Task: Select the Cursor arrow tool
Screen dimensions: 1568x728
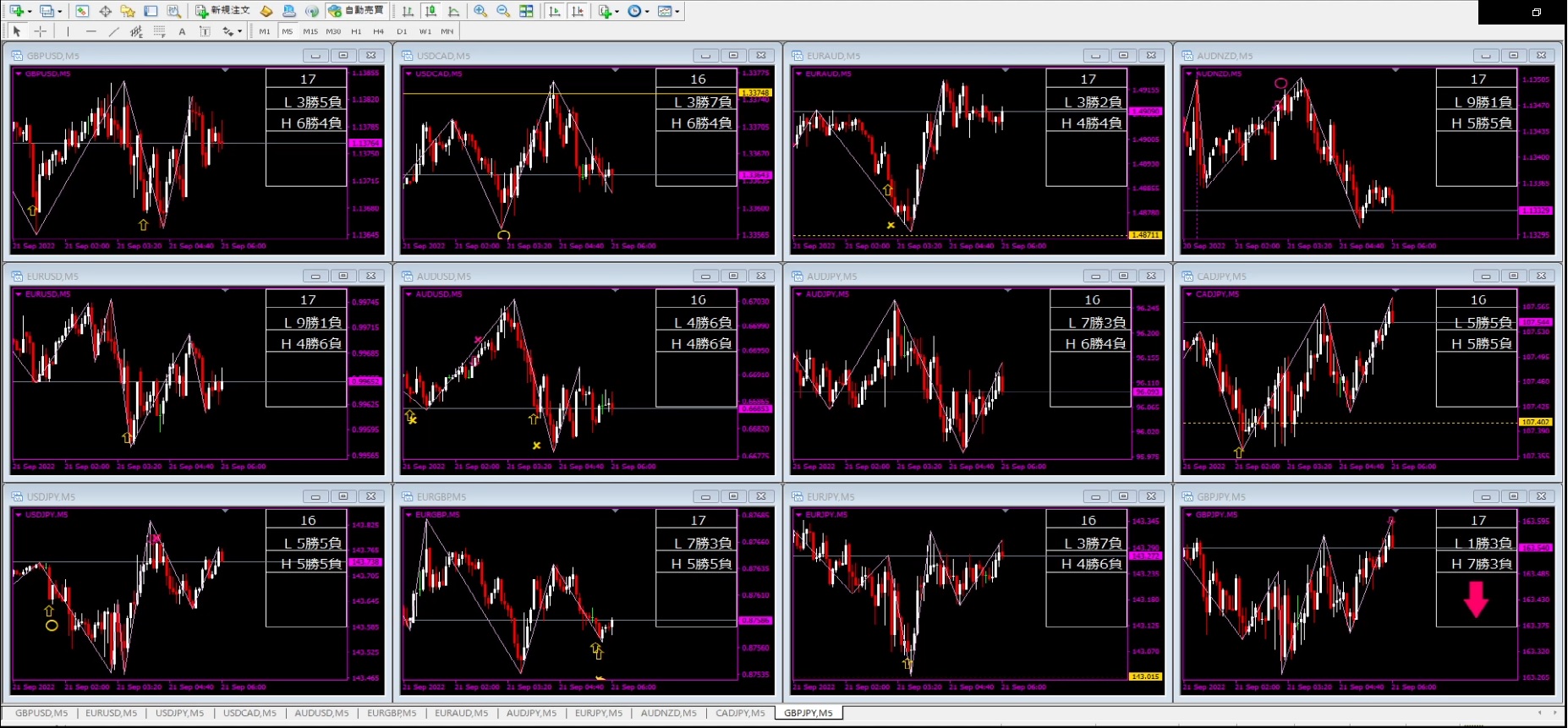Action: 16,31
